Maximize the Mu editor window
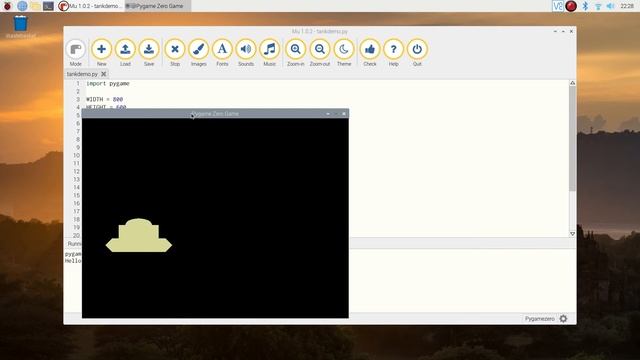 pyautogui.click(x=563, y=31)
